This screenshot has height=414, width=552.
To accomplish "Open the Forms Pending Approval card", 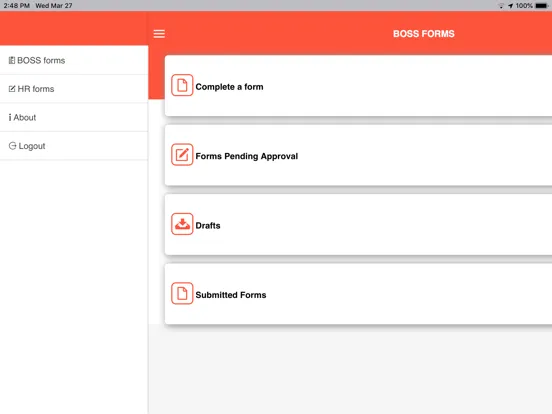I will tap(358, 155).
